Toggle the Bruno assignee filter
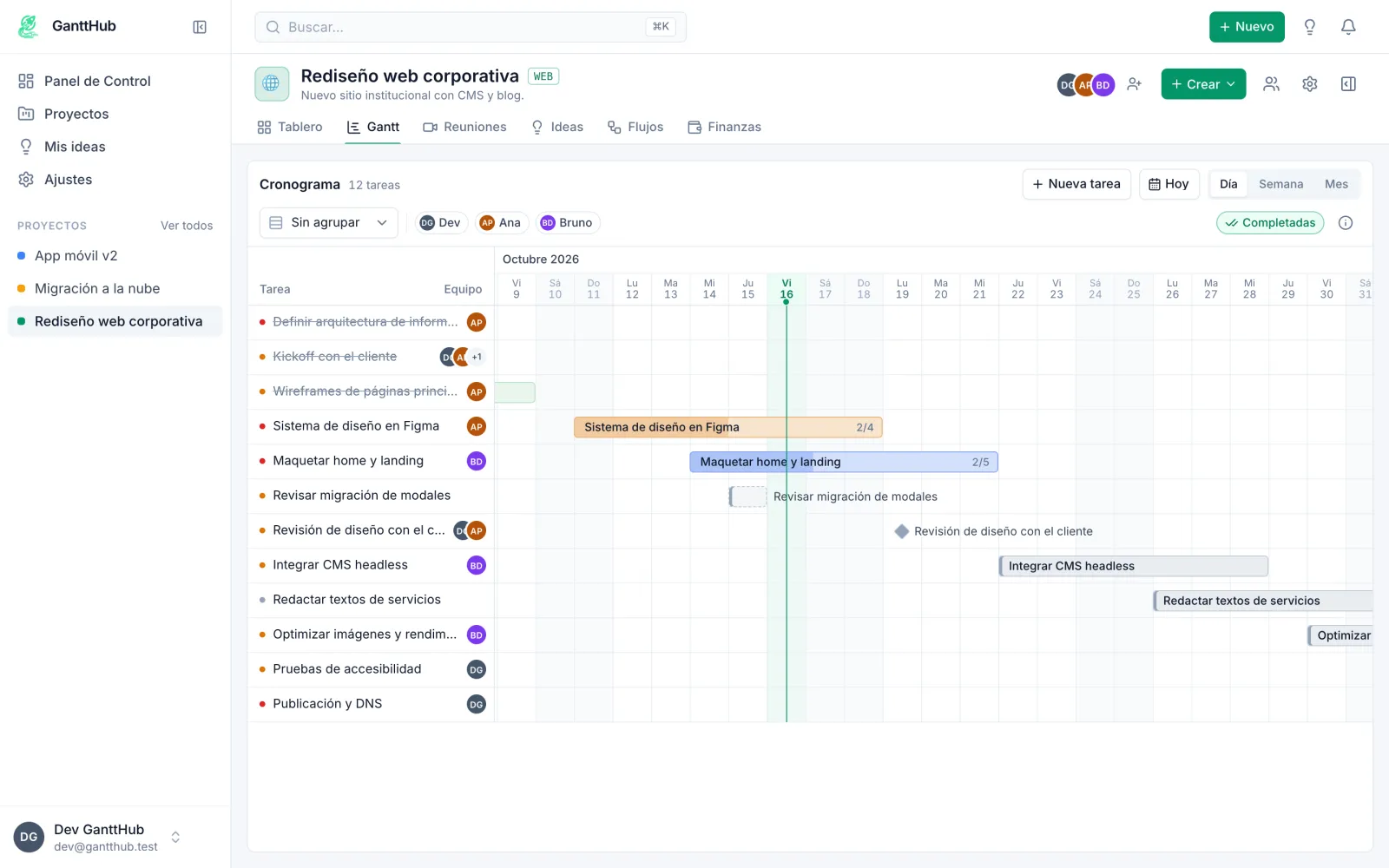Screen dimensions: 1389x868 click(568, 223)
